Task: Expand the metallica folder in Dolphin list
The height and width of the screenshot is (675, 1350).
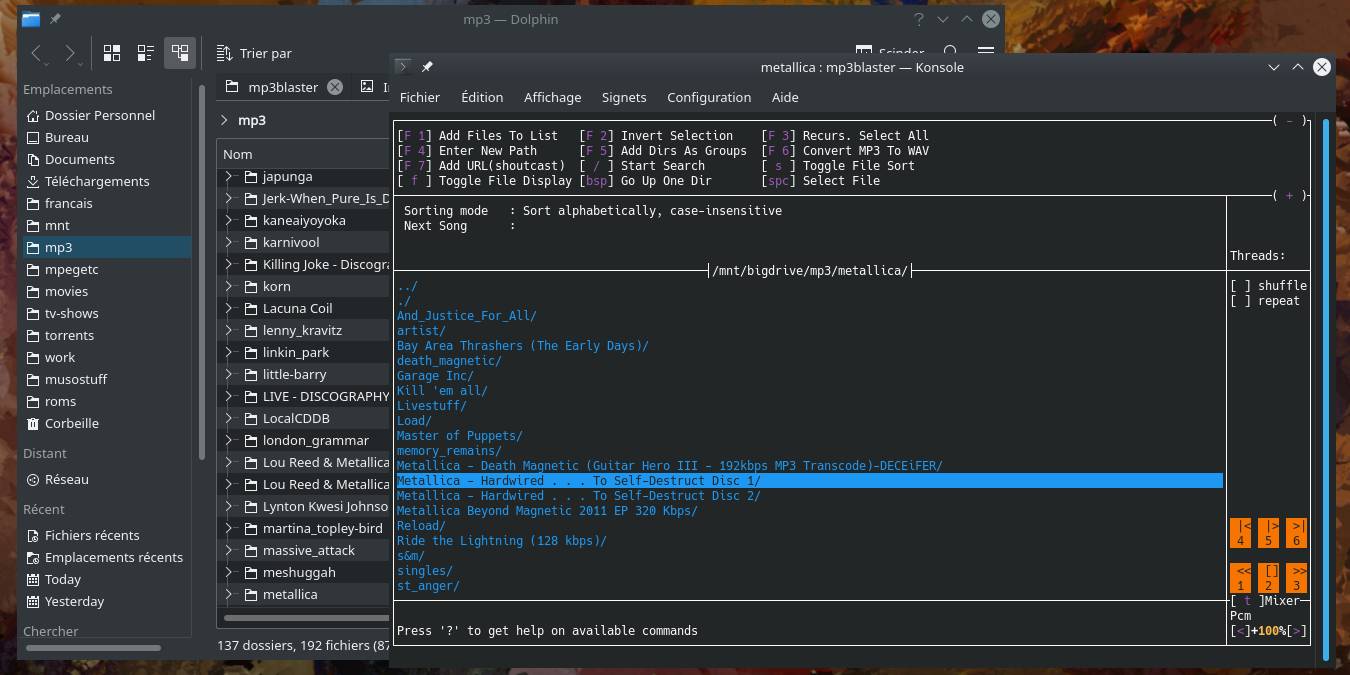Action: point(229,594)
